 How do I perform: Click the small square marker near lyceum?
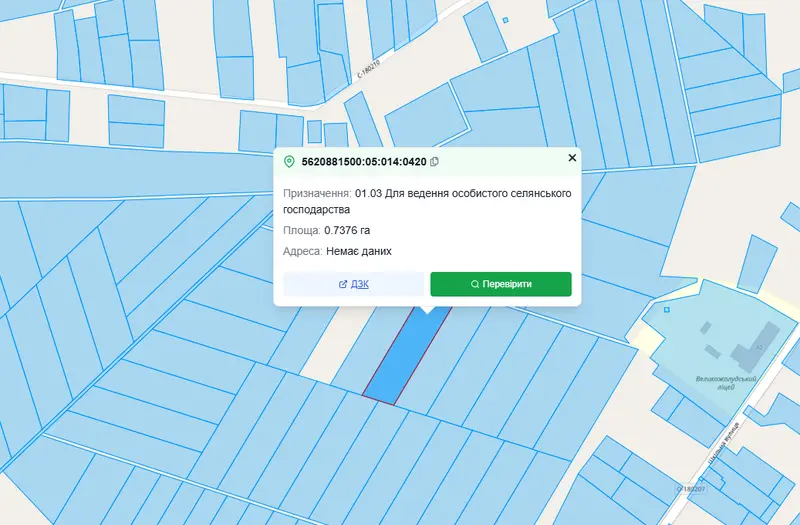click(x=667, y=310)
